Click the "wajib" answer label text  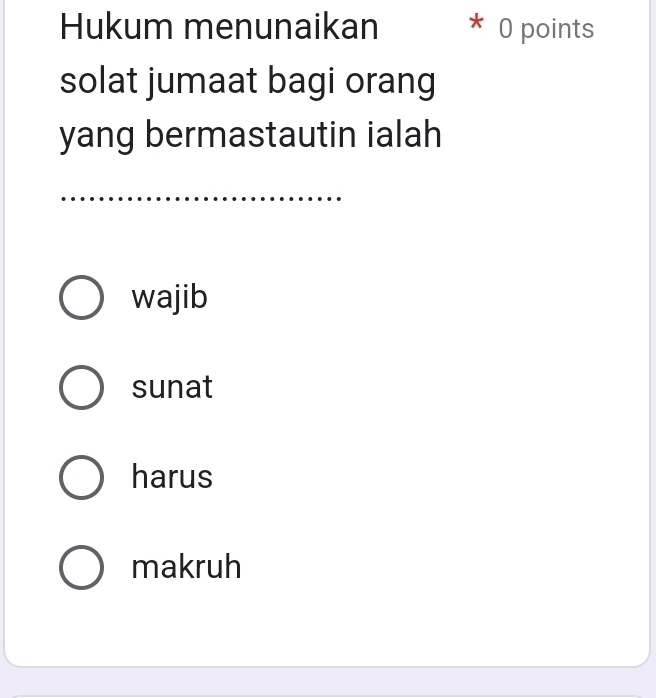tap(170, 298)
